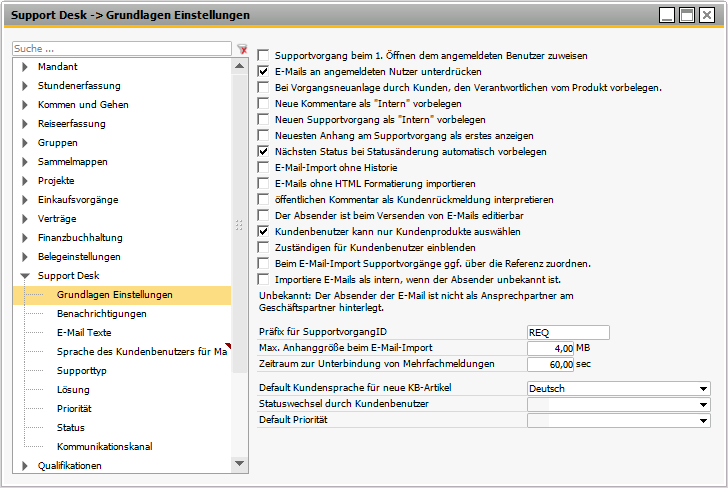This screenshot has height=488, width=728.
Task: Click the tree scrollbar down arrow
Action: 240,463
